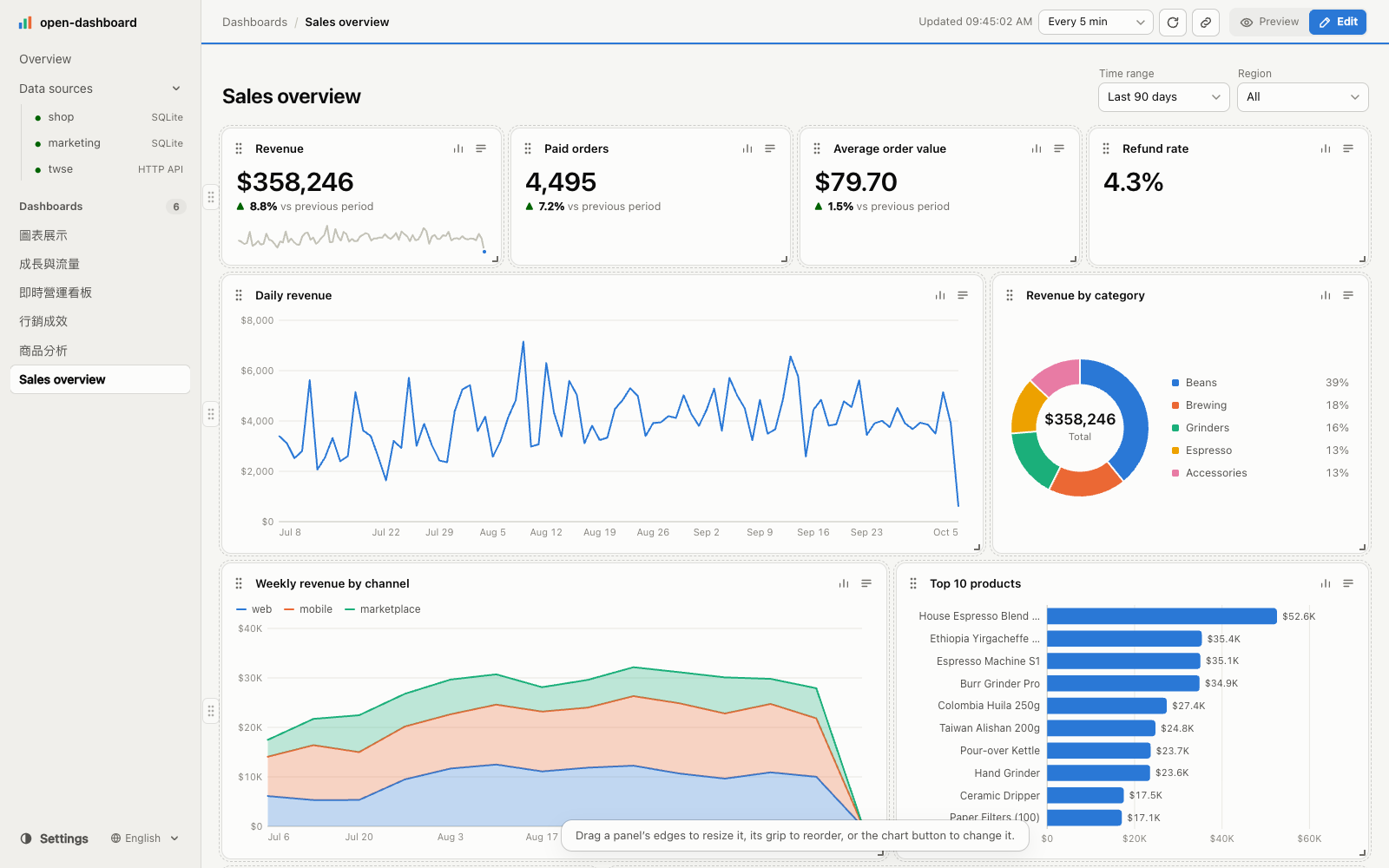Grab the Revenue panel drag grip

pos(239,149)
